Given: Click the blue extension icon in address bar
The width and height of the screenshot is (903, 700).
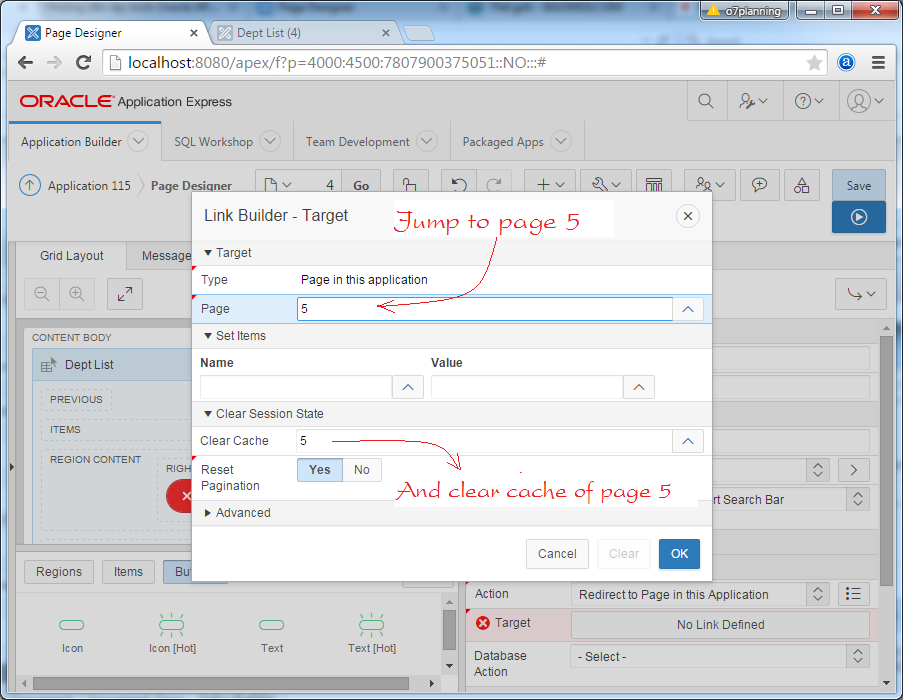Looking at the screenshot, I should [x=846, y=62].
